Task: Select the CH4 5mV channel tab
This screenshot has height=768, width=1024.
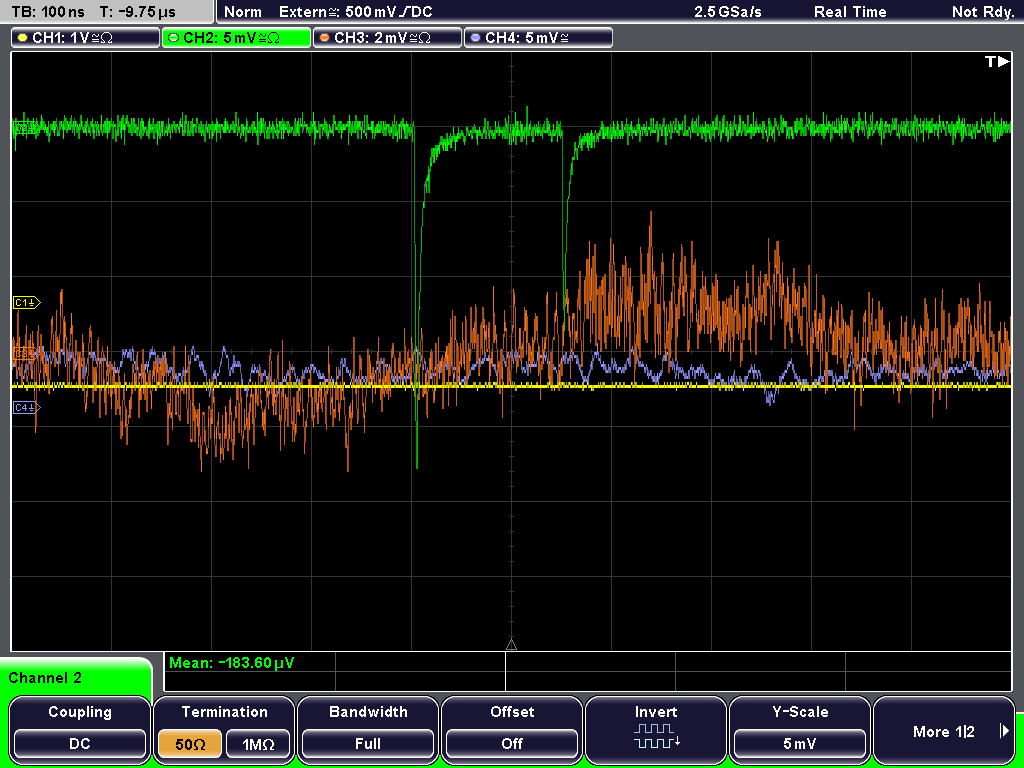Action: [538, 37]
